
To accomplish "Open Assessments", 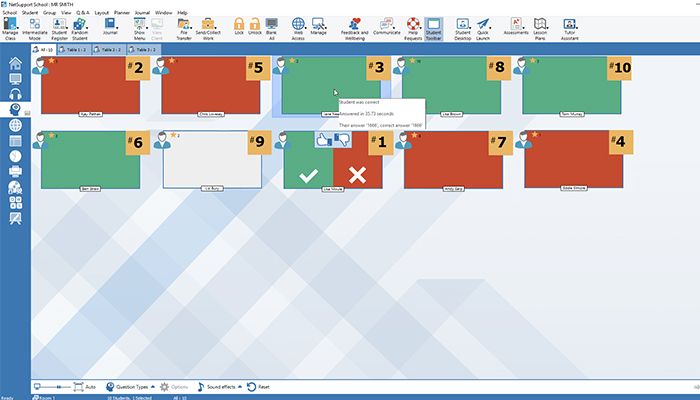I will click(516, 27).
